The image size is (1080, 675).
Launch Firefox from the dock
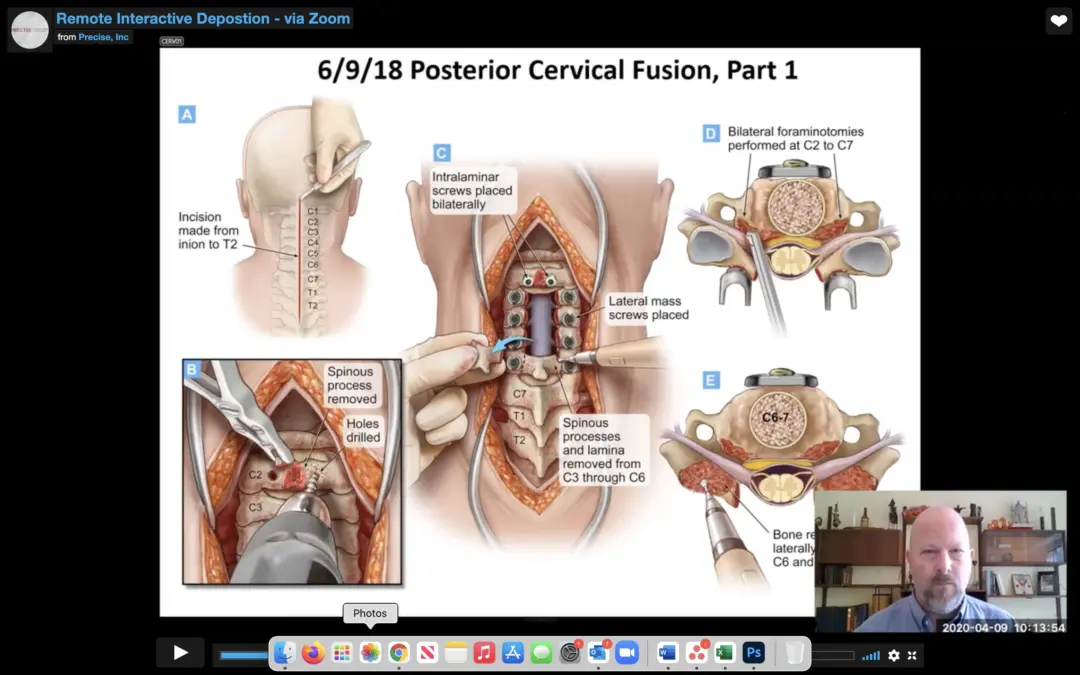pos(313,652)
